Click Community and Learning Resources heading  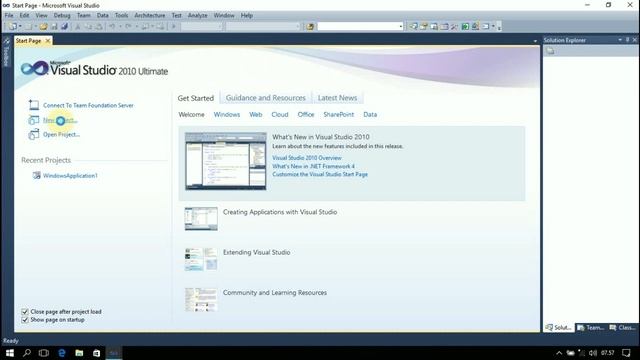(275, 293)
